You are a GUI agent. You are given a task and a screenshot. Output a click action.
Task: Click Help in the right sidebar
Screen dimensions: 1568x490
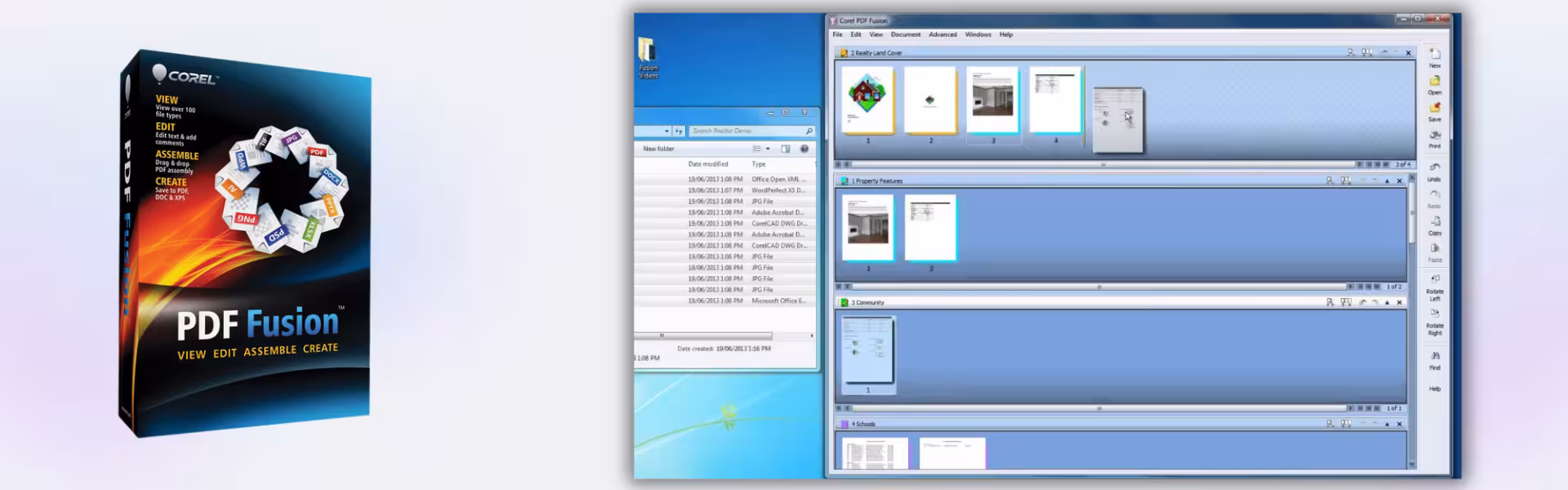pos(1435,389)
